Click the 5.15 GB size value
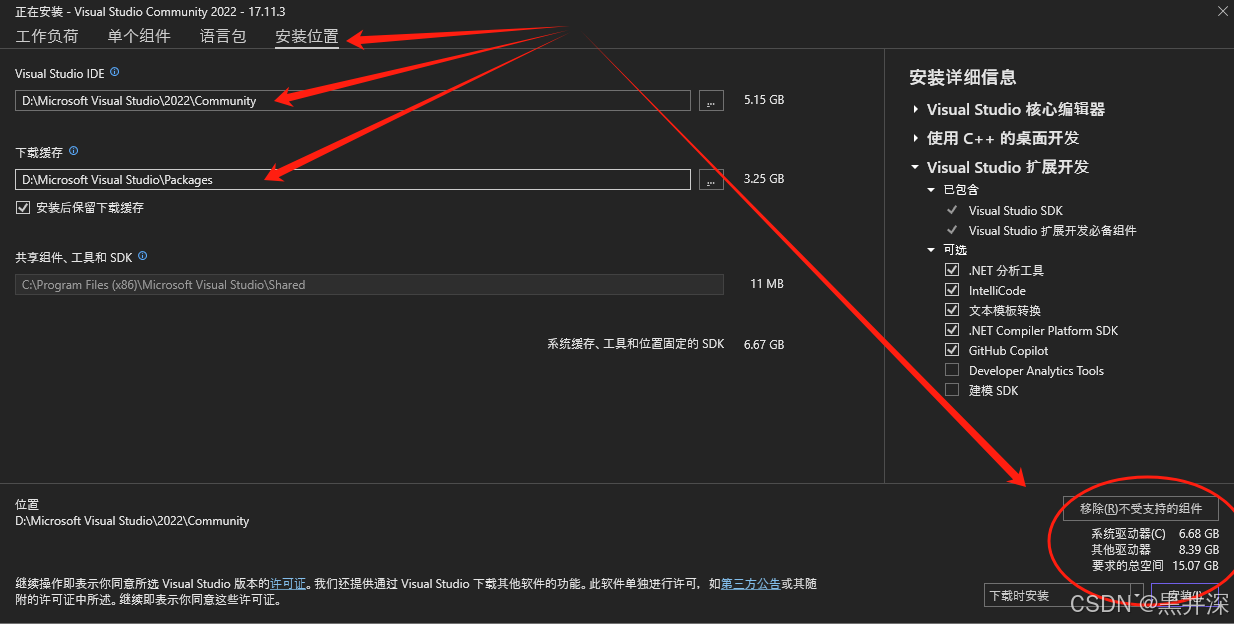Screen dimensions: 1234x624 pos(764,100)
